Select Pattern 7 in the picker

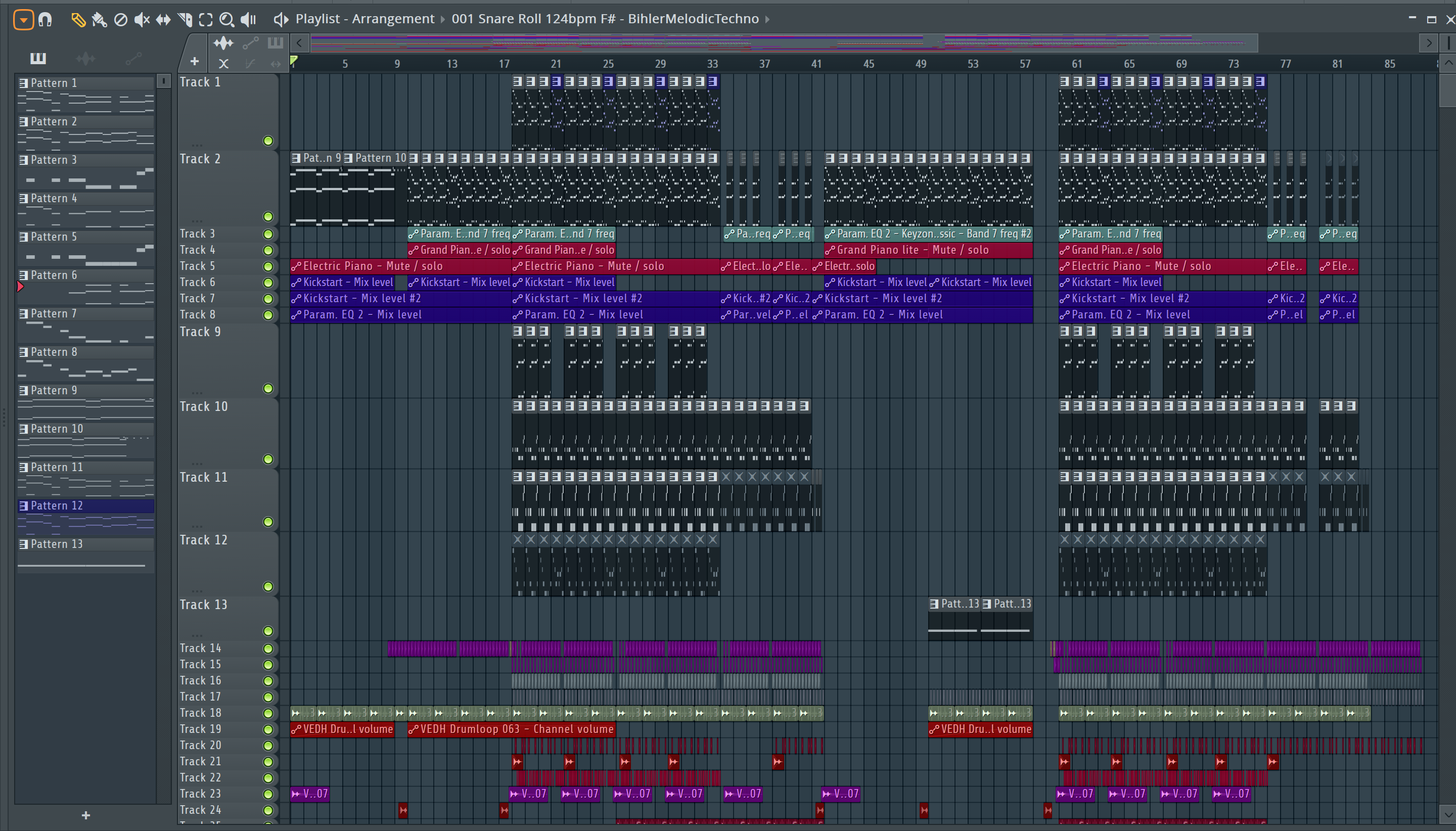click(54, 314)
